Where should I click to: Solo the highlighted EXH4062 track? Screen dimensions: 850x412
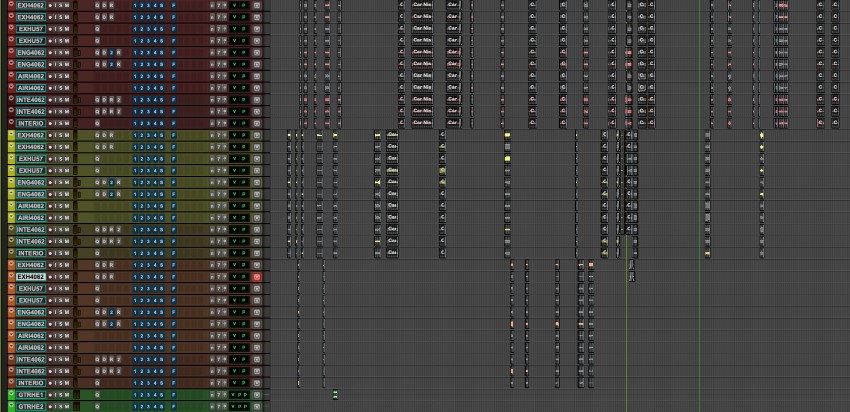point(61,276)
